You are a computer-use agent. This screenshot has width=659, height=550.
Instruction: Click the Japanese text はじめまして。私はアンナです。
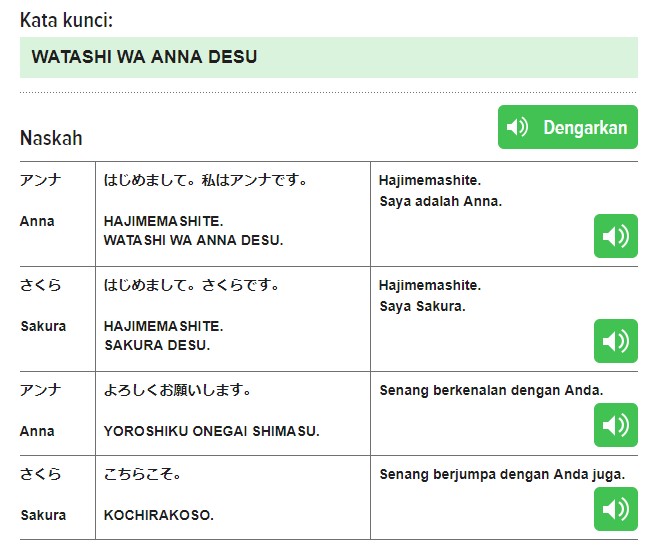(x=206, y=181)
